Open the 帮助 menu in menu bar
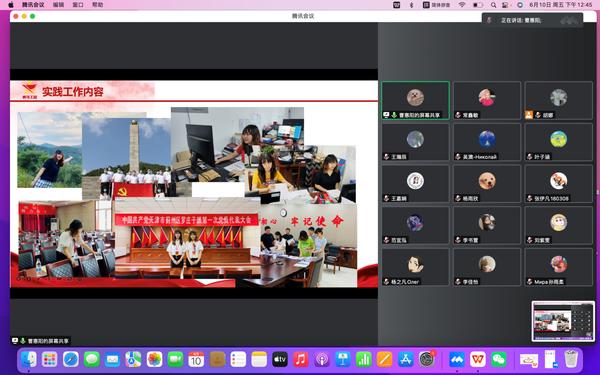 click(x=98, y=5)
